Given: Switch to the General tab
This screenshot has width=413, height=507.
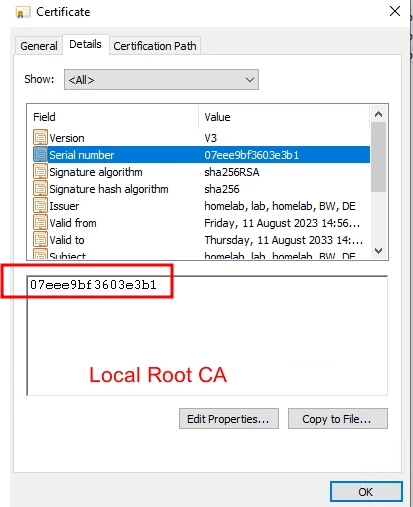Looking at the screenshot, I should point(39,46).
